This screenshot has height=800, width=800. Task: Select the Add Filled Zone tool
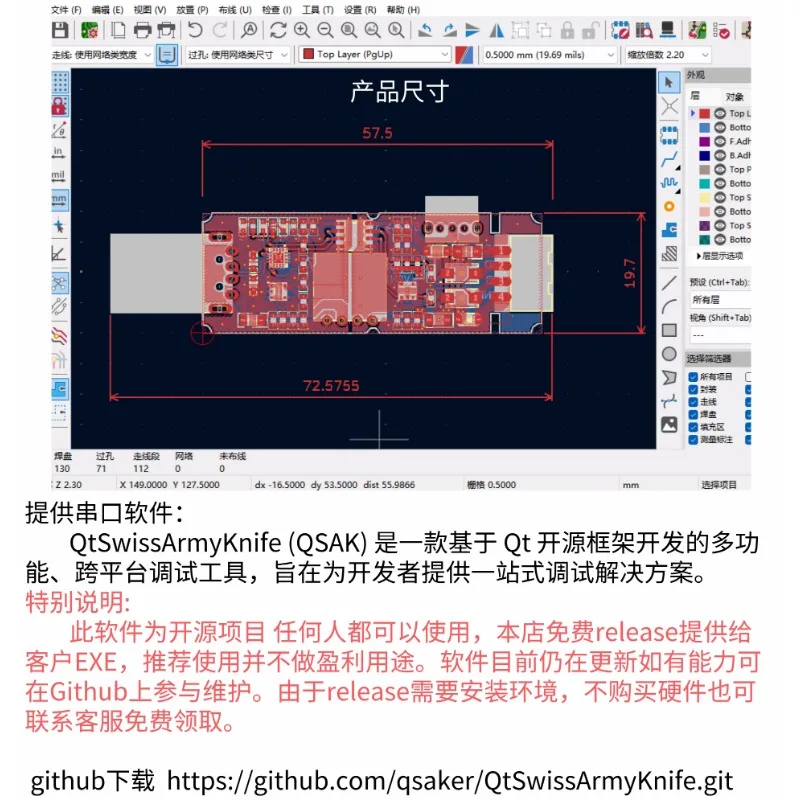(x=669, y=230)
